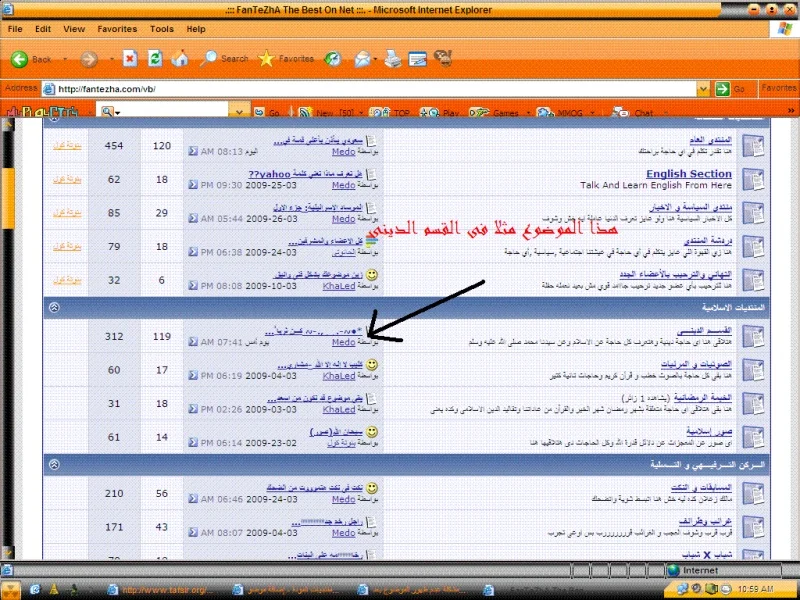Open the View menu
Viewport: 800px width, 600px height.
pos(74,29)
